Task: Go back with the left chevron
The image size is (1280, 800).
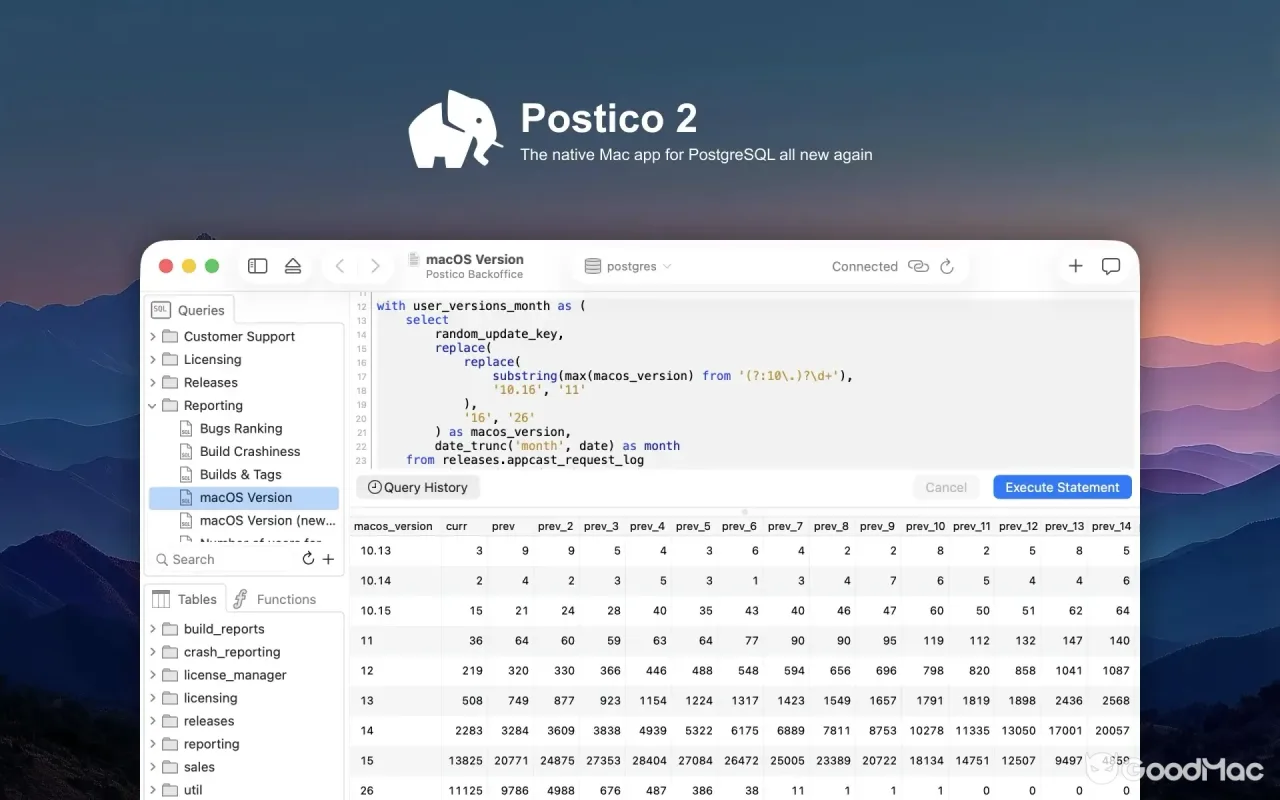Action: [340, 266]
